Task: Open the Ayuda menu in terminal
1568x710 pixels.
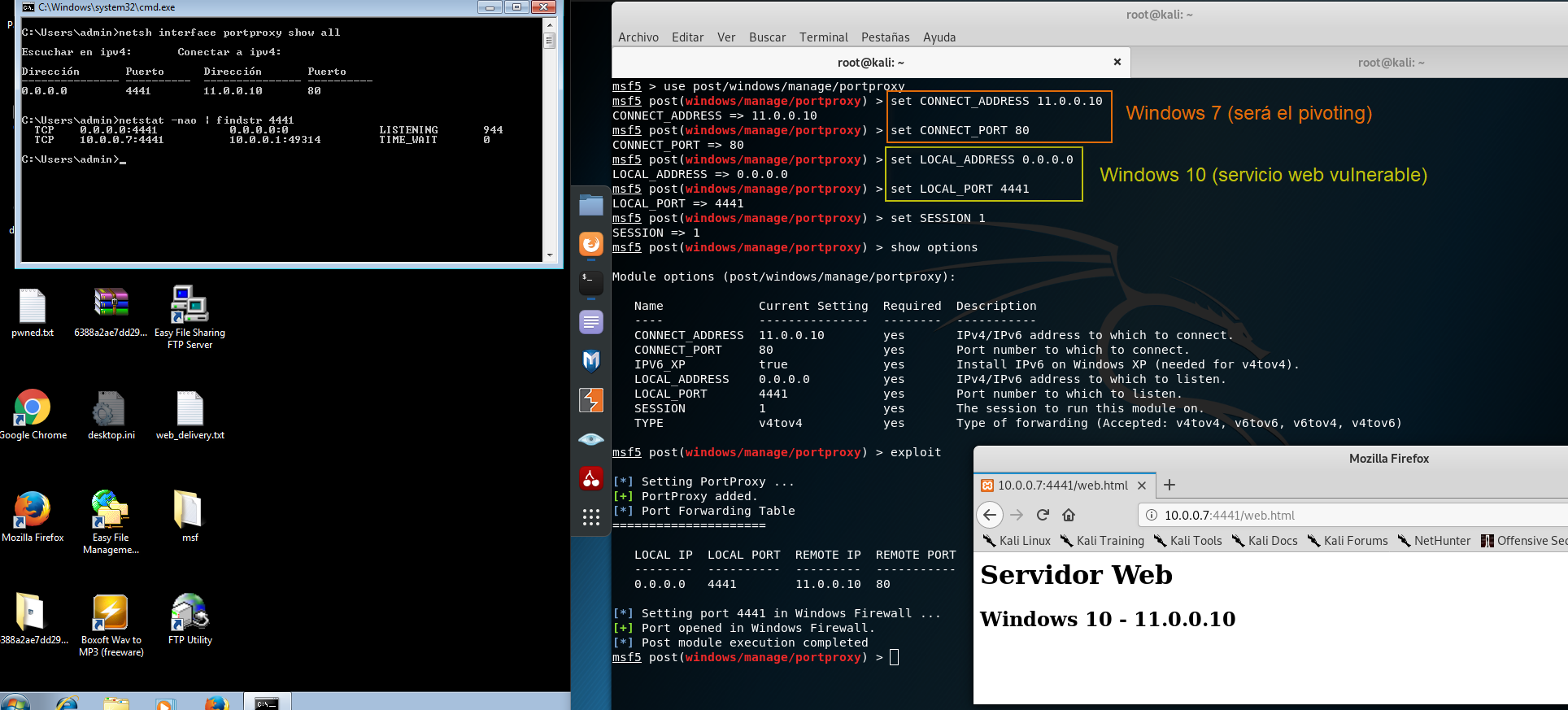Action: coord(939,37)
